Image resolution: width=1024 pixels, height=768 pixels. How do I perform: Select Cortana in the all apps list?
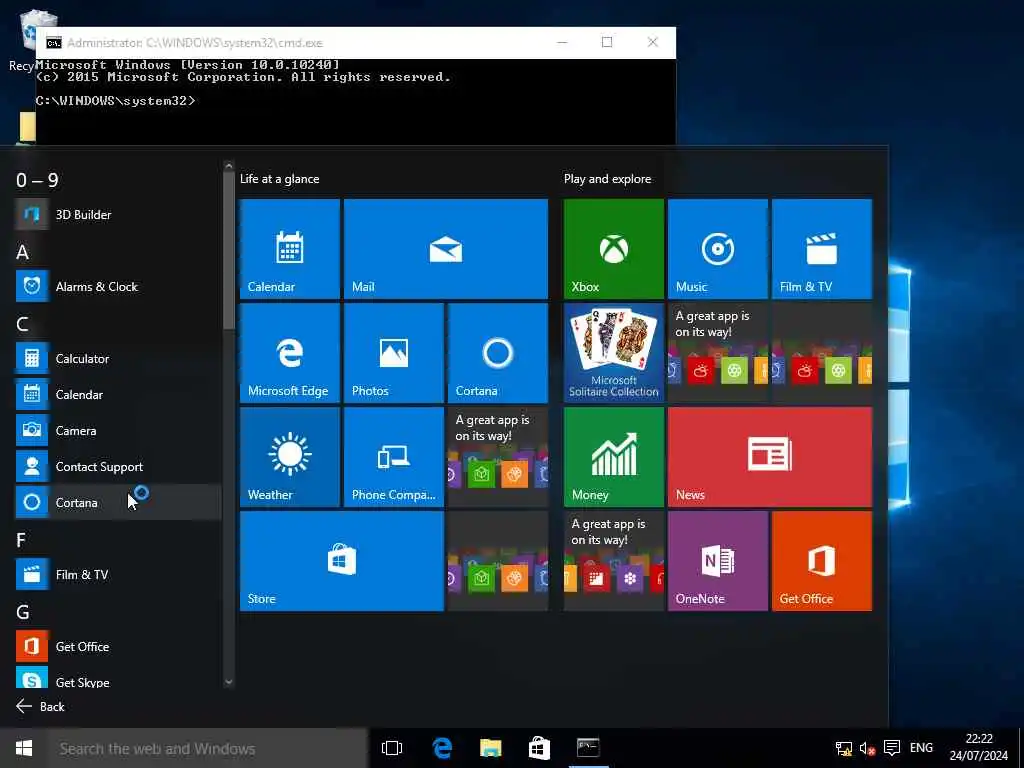tap(118, 502)
